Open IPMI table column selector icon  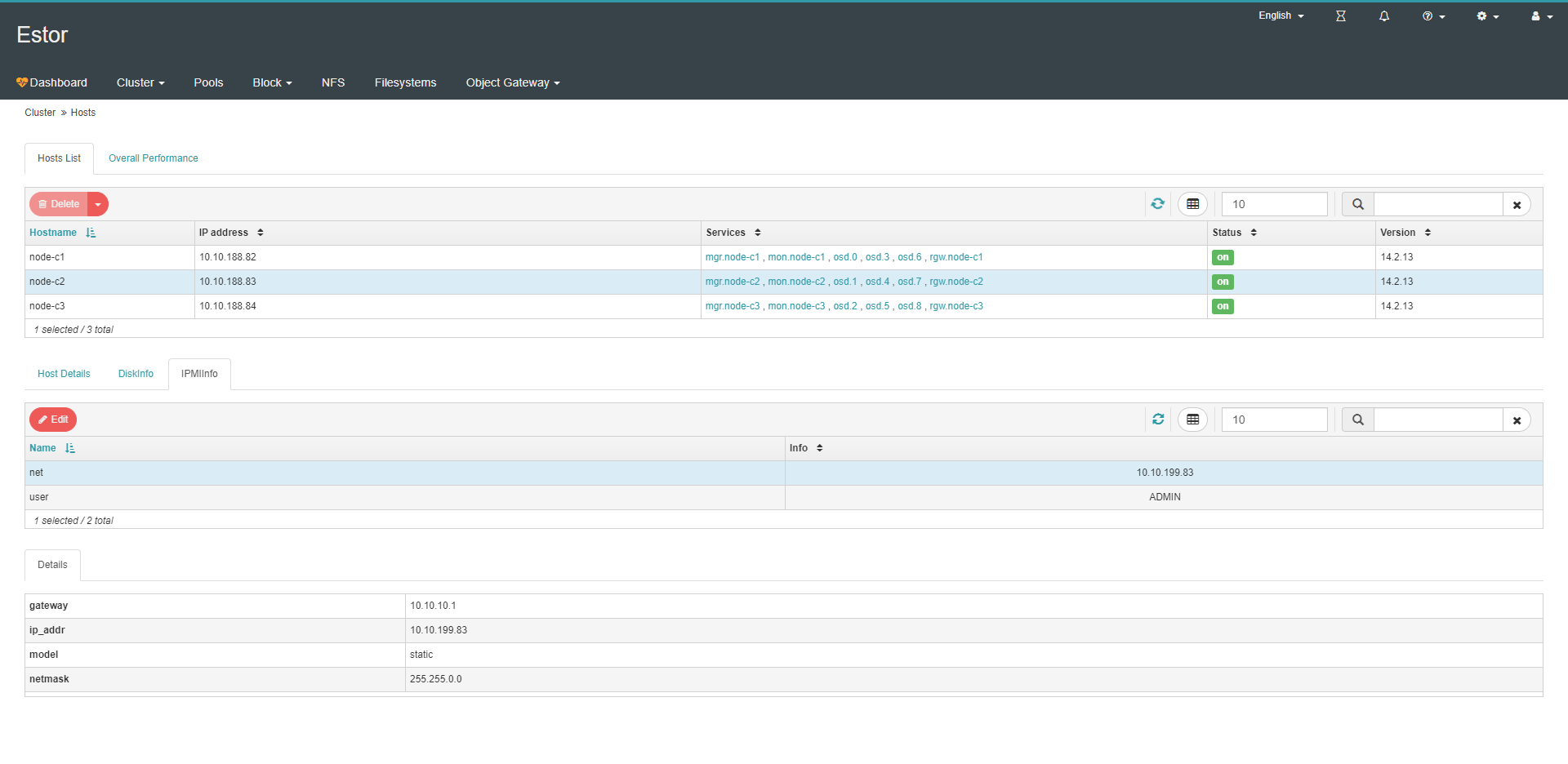point(1192,420)
